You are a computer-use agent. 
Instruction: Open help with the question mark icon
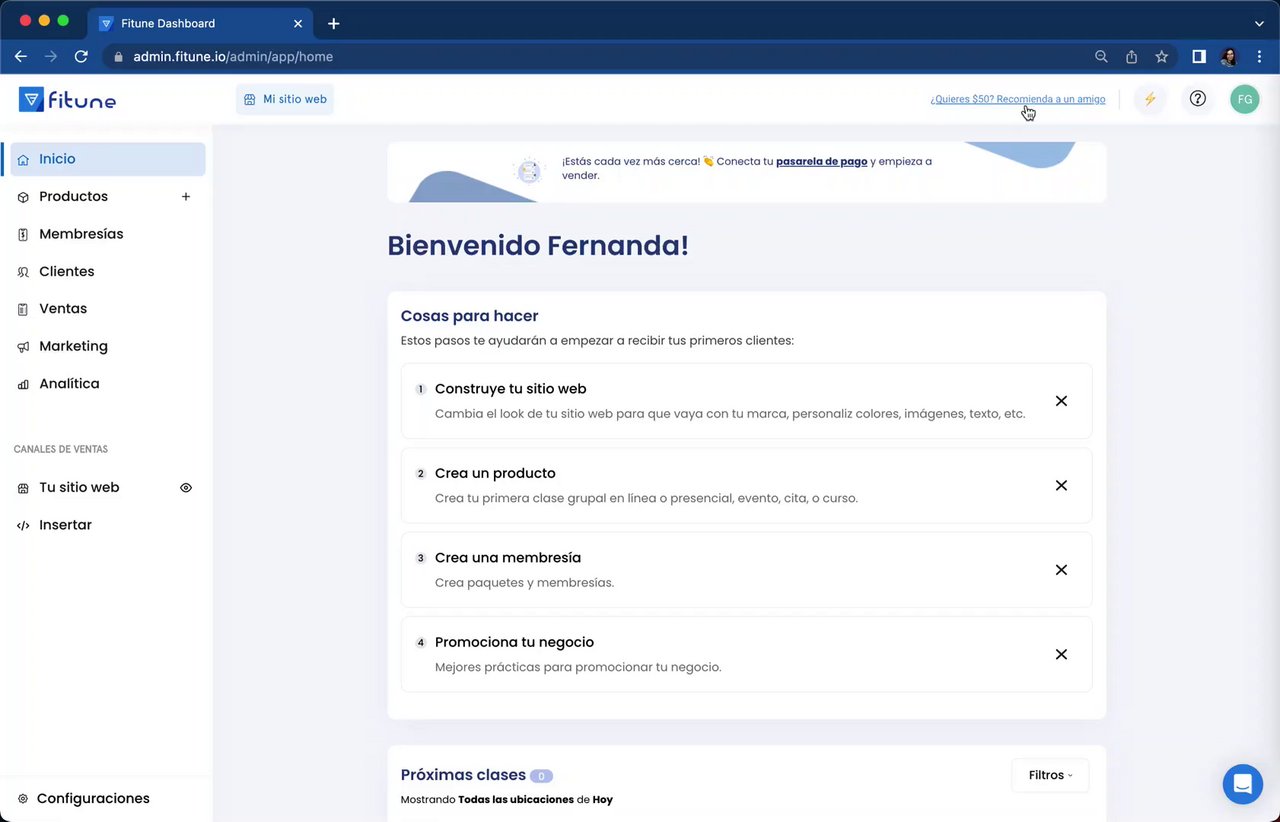pos(1197,99)
